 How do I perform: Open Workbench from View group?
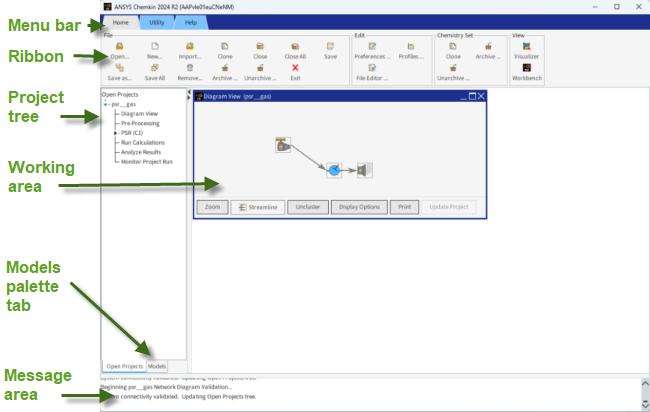point(526,68)
